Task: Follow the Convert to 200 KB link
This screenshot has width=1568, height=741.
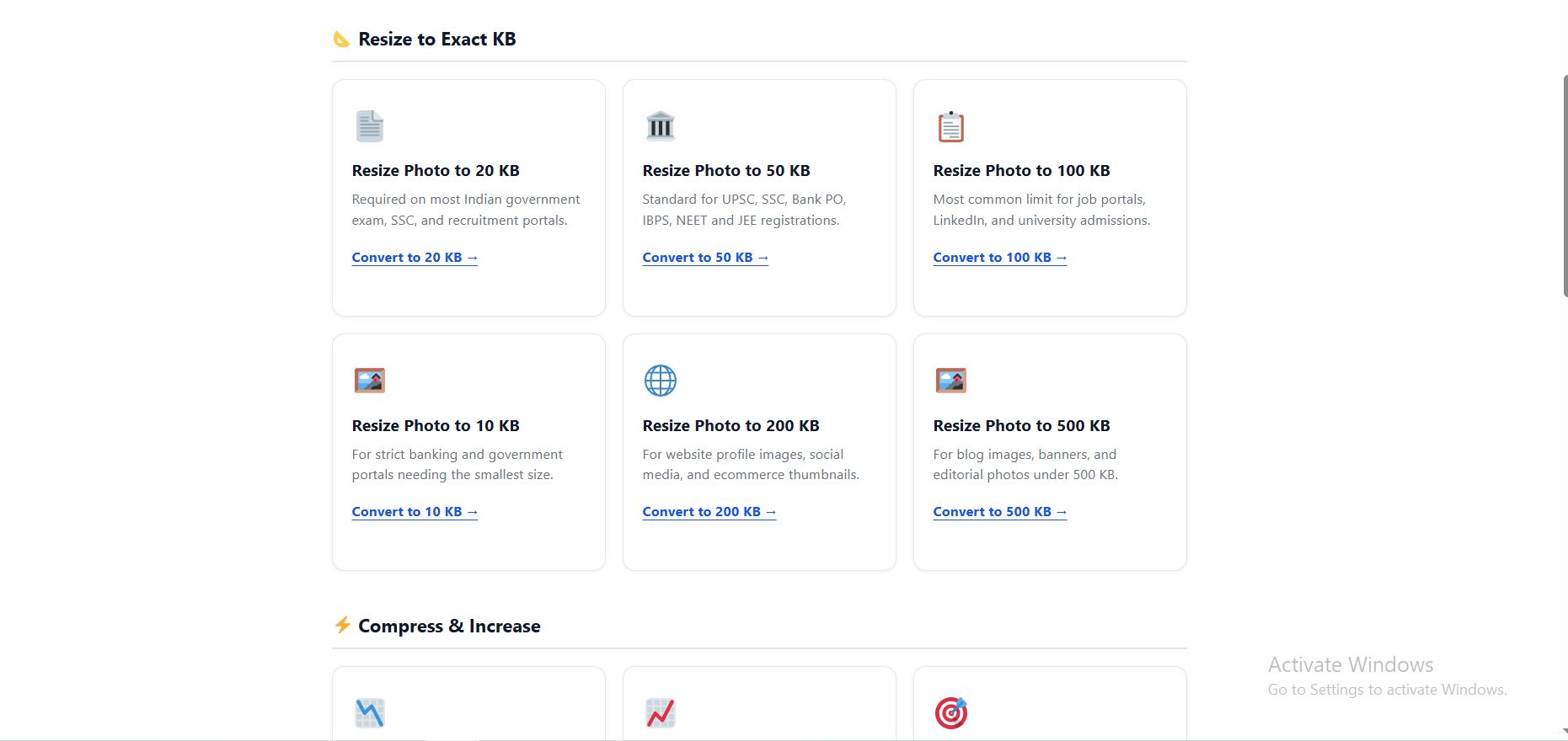Action: coord(709,512)
